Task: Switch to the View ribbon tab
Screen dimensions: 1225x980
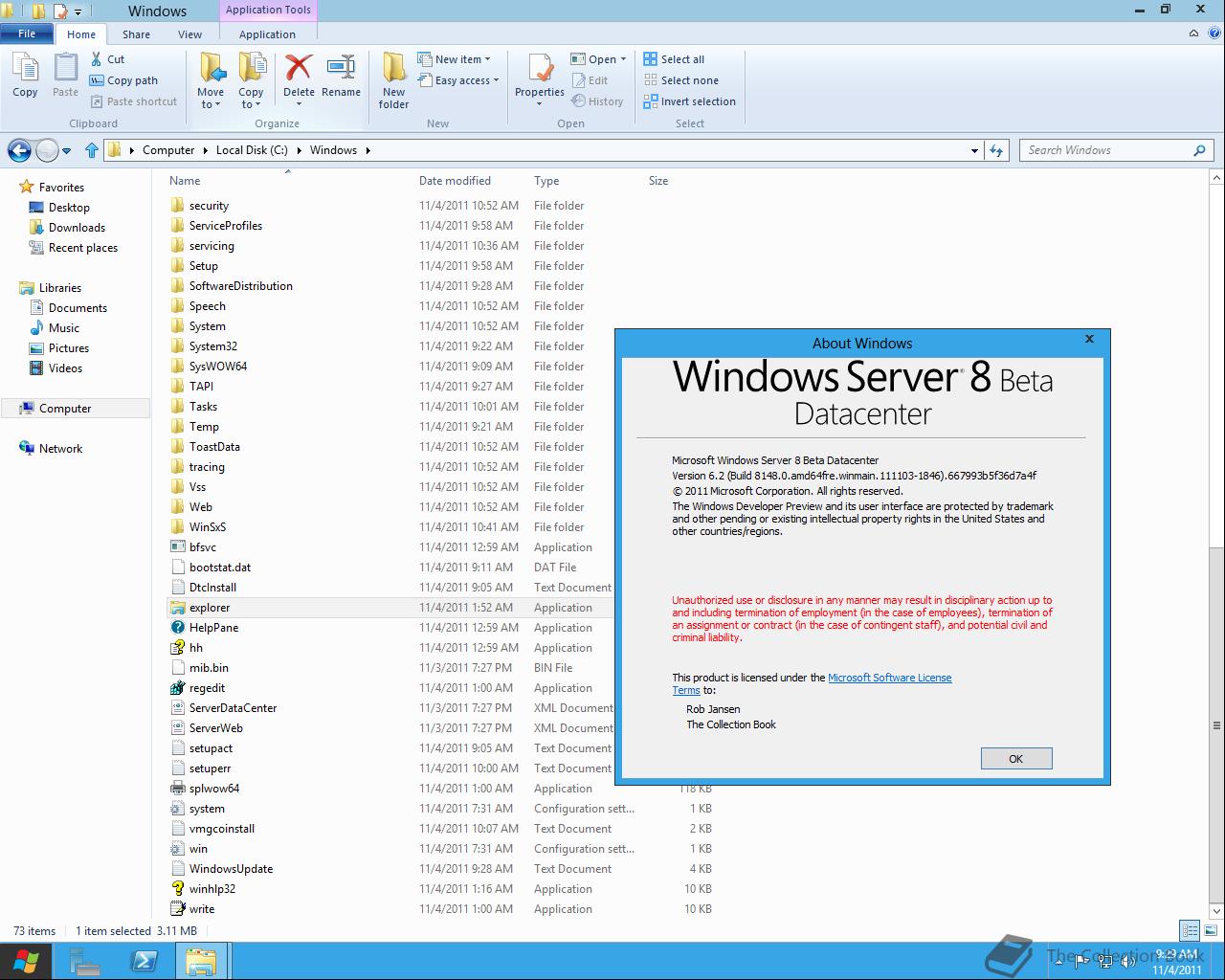Action: (189, 33)
